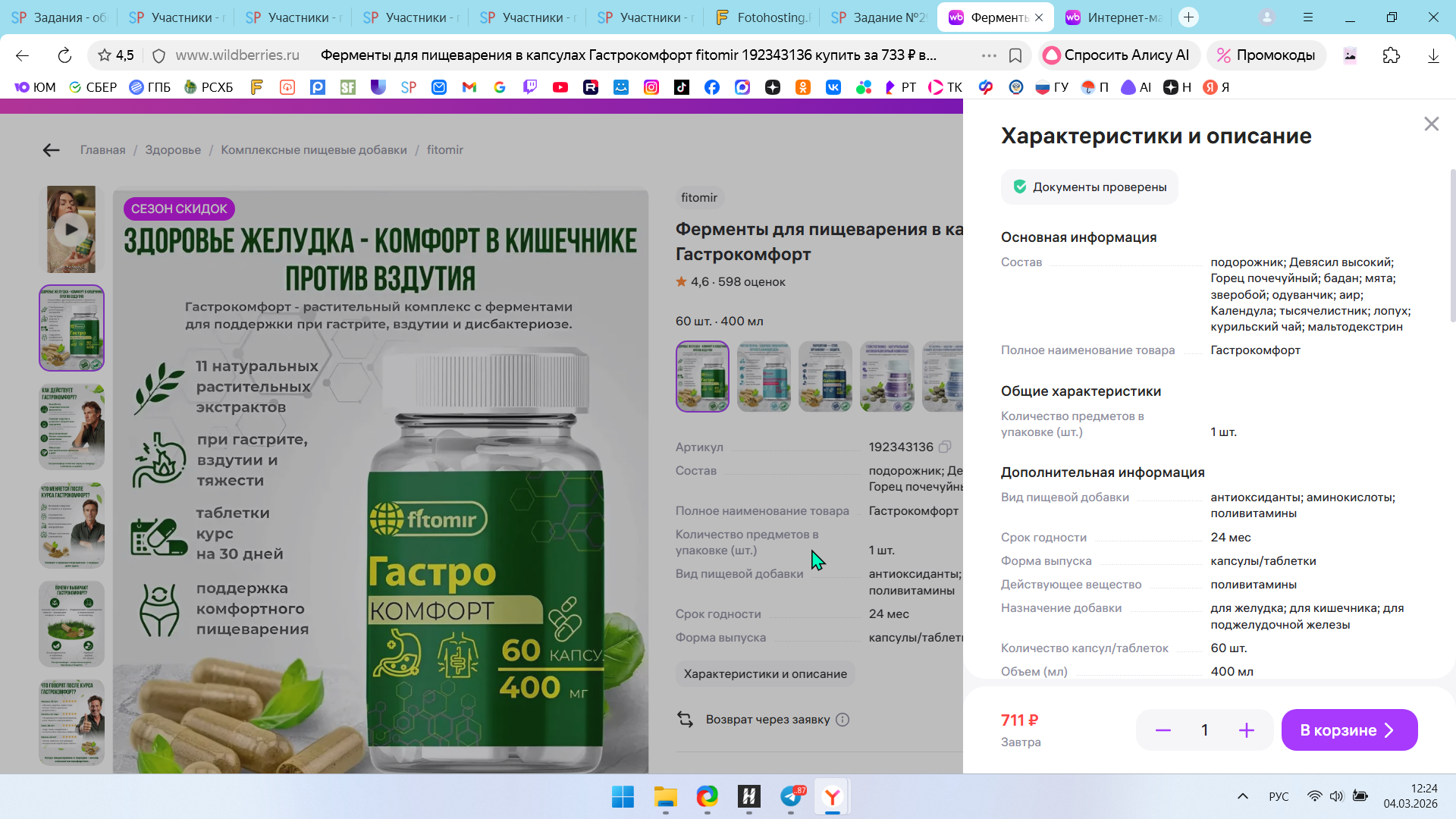The image size is (1456, 819).
Task: Show hidden system tray icons chevron
Action: 1242,796
